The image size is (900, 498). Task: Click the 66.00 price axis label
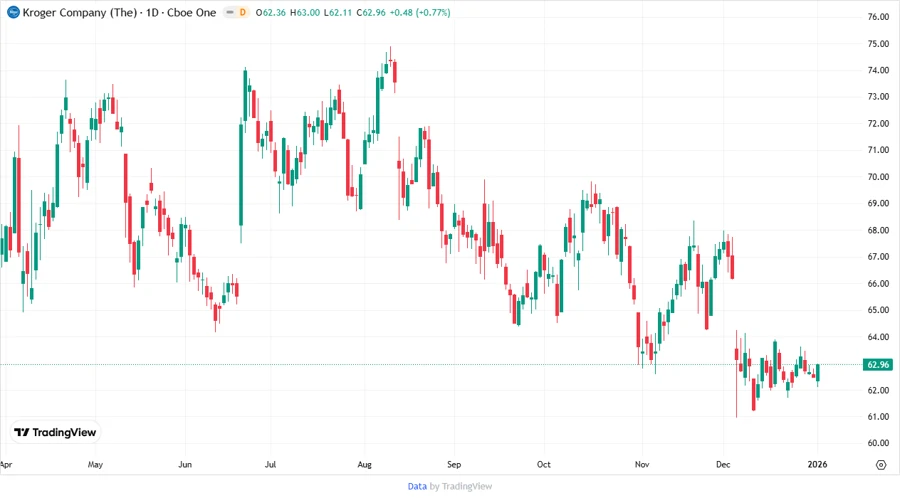(878, 283)
